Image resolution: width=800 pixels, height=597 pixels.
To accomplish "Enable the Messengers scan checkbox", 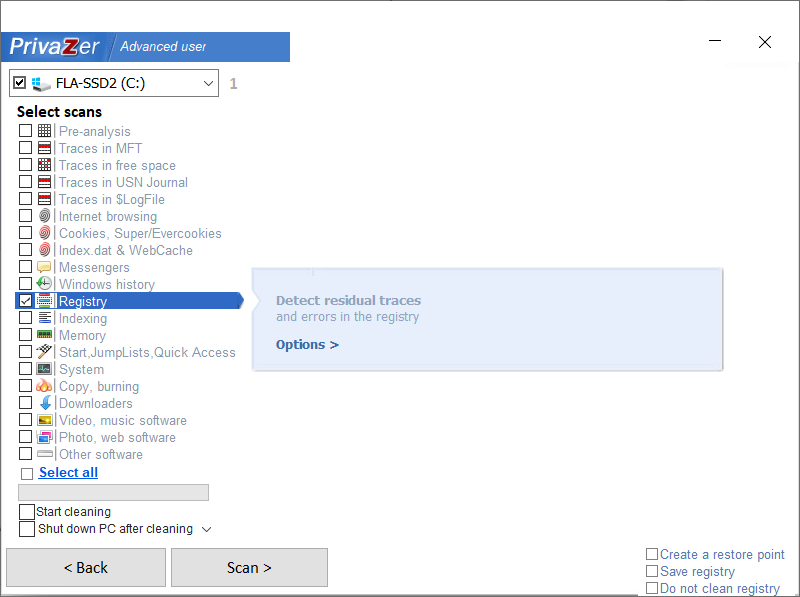I will point(26,267).
